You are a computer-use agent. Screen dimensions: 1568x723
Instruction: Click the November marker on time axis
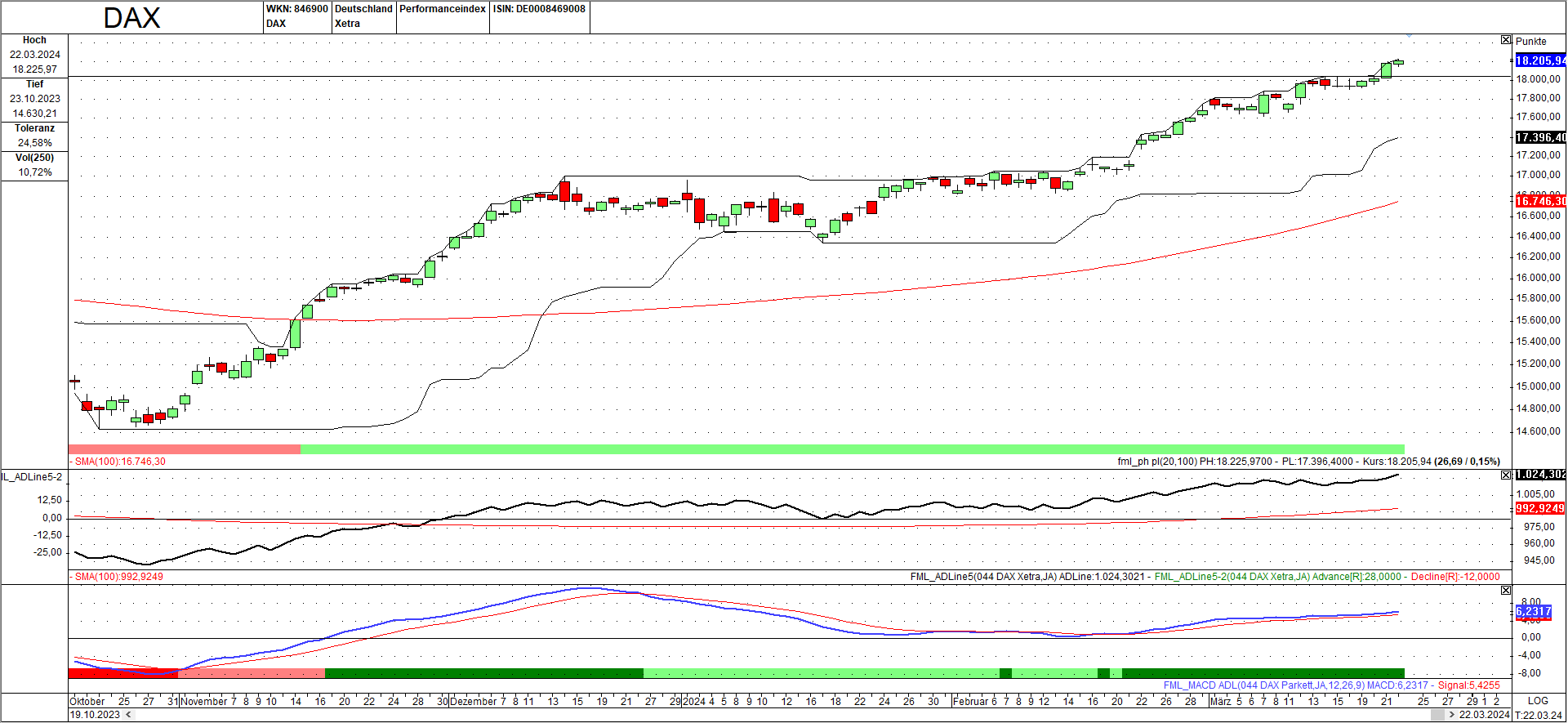[x=203, y=701]
